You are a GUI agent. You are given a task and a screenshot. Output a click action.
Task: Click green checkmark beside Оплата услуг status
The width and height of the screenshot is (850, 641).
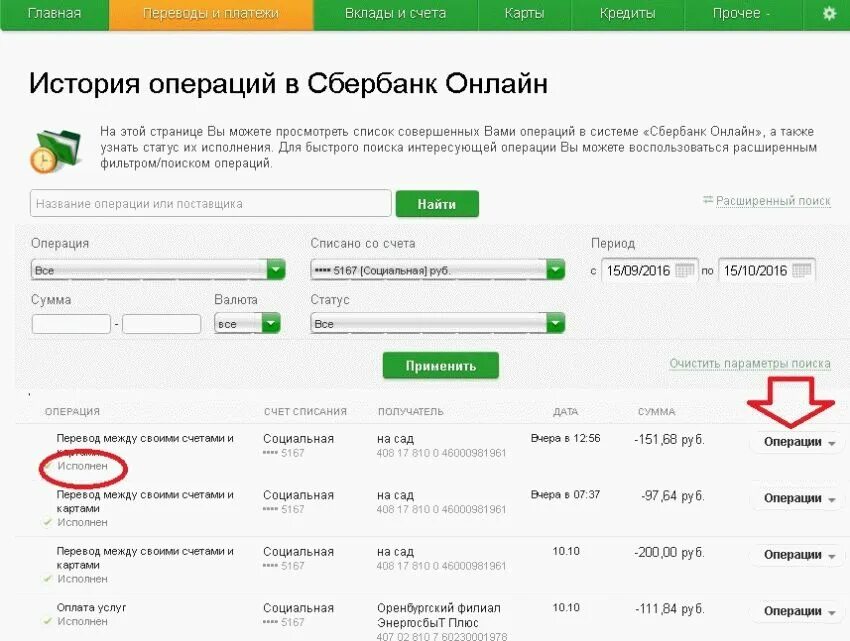click(47, 621)
